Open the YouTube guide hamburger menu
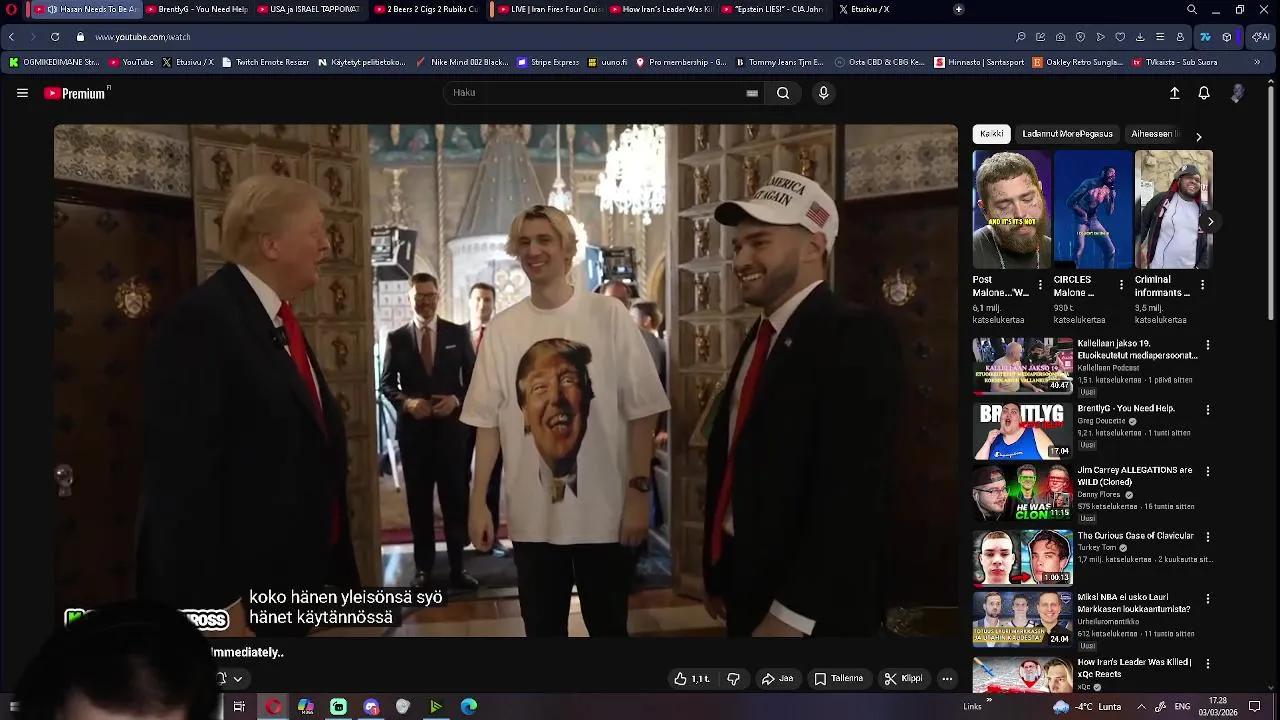This screenshot has width=1280, height=720. pyautogui.click(x=22, y=93)
